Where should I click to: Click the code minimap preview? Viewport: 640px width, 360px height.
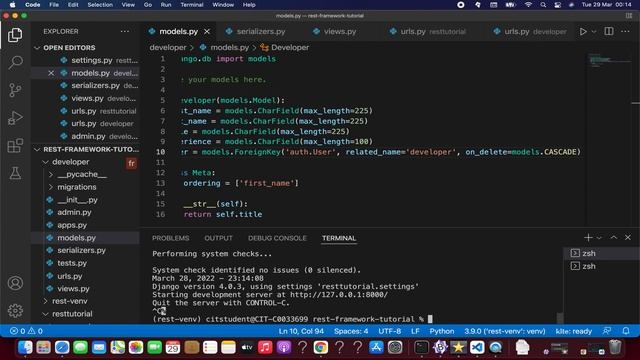click(x=609, y=60)
